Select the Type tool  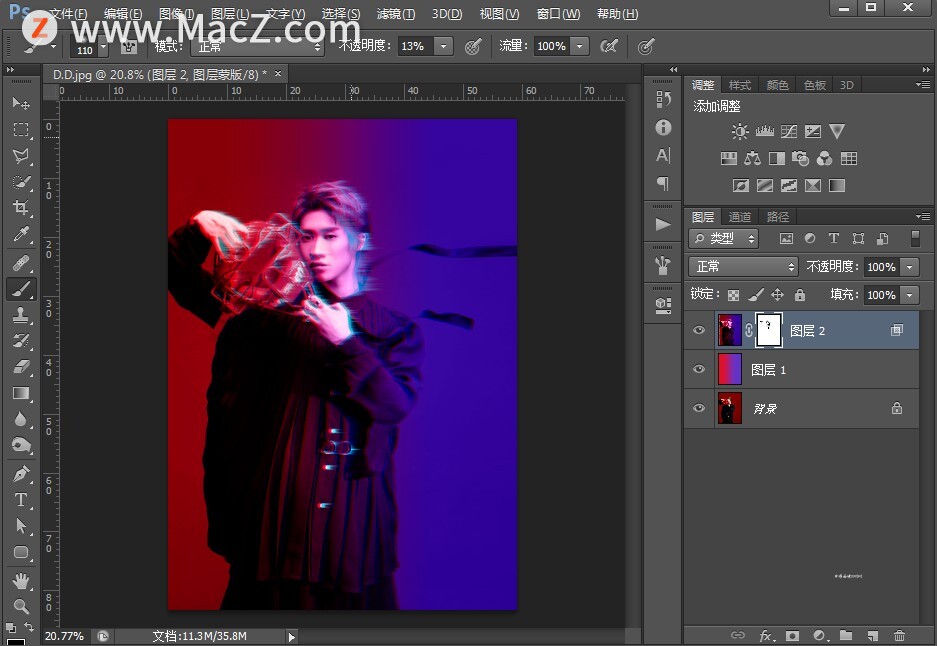pyautogui.click(x=21, y=500)
